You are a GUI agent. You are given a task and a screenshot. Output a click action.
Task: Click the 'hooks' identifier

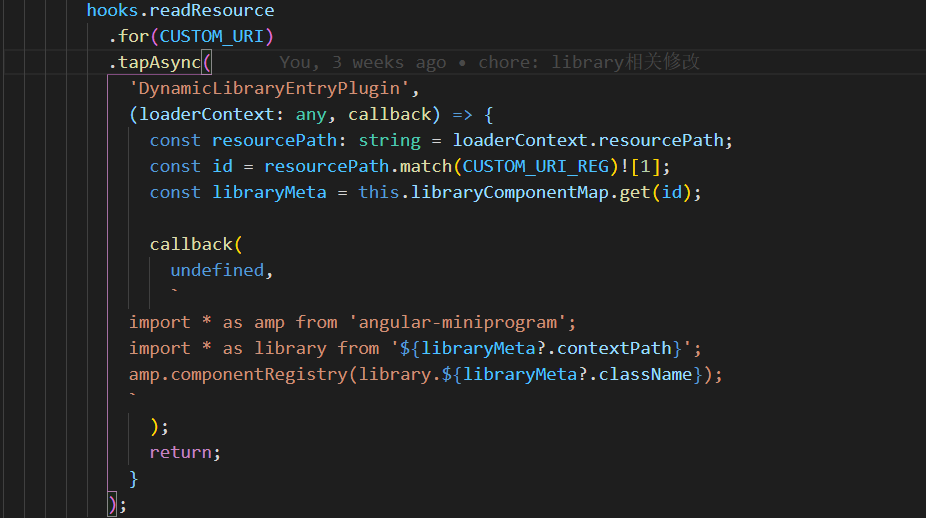coord(112,10)
